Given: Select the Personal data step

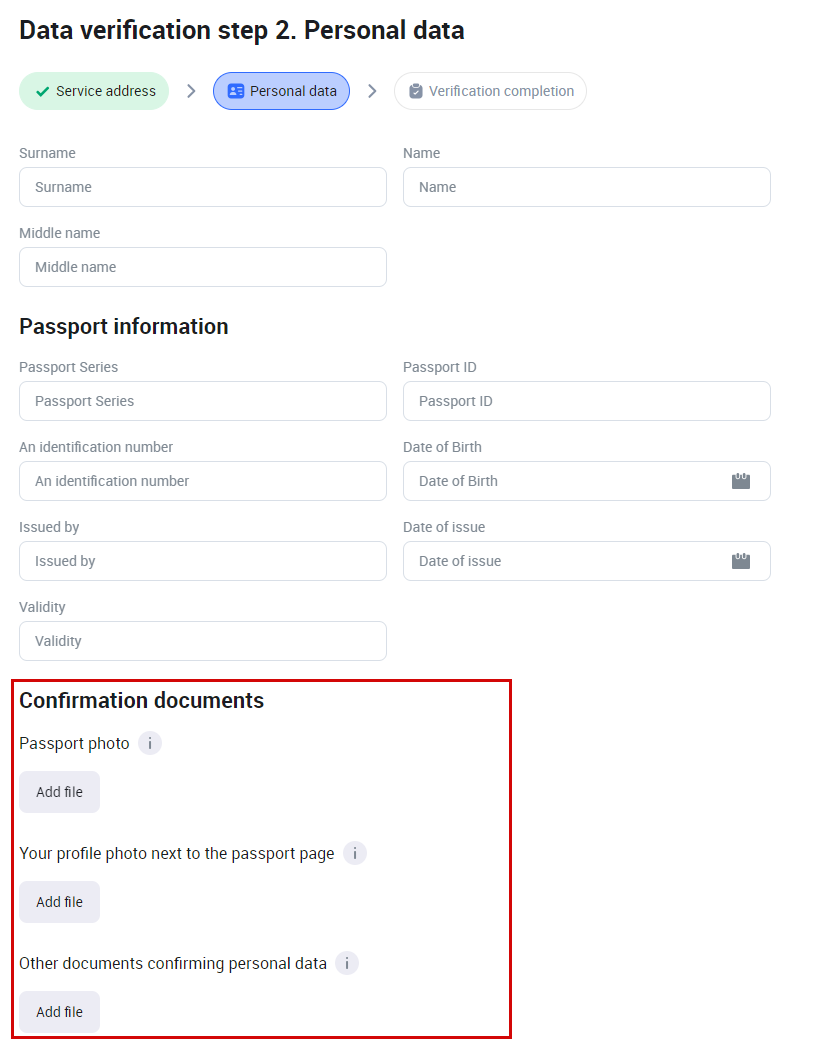Looking at the screenshot, I should coord(281,91).
